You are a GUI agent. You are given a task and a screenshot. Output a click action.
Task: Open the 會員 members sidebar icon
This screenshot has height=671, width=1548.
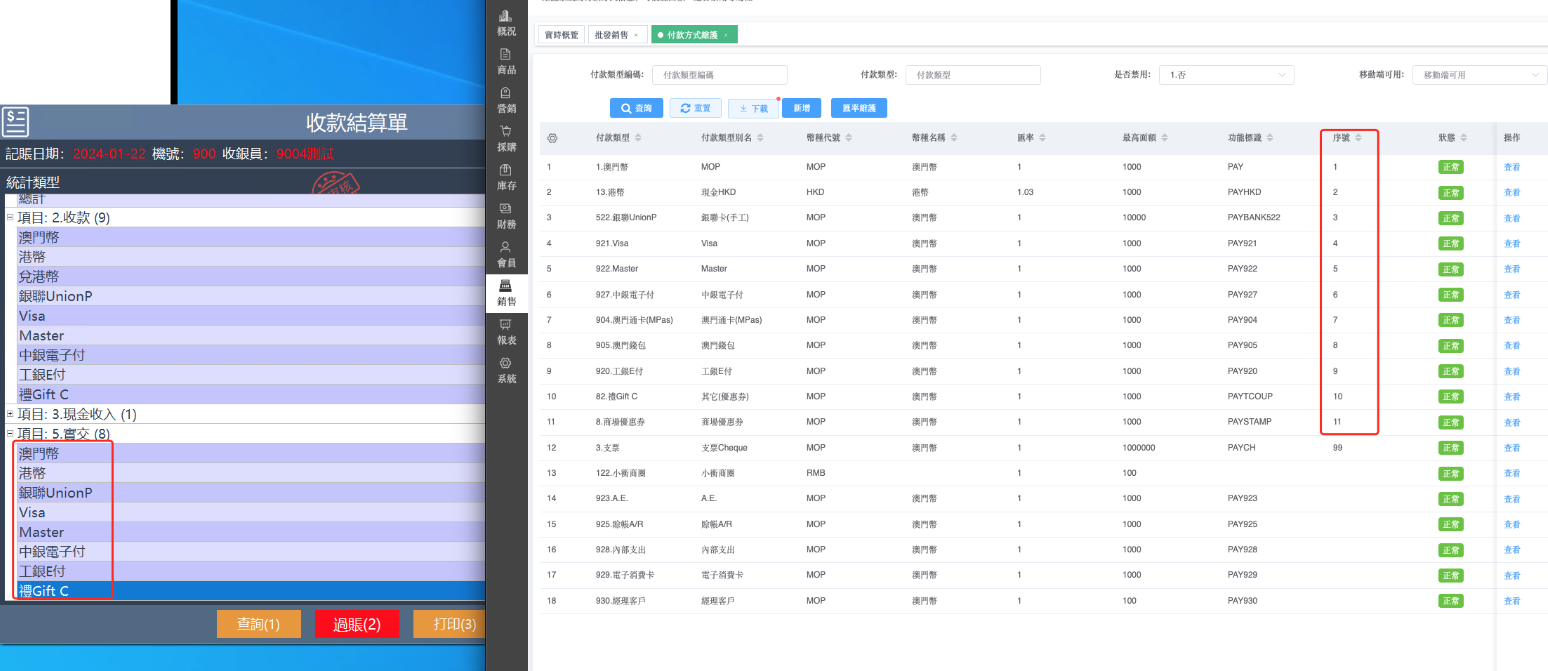tap(506, 253)
